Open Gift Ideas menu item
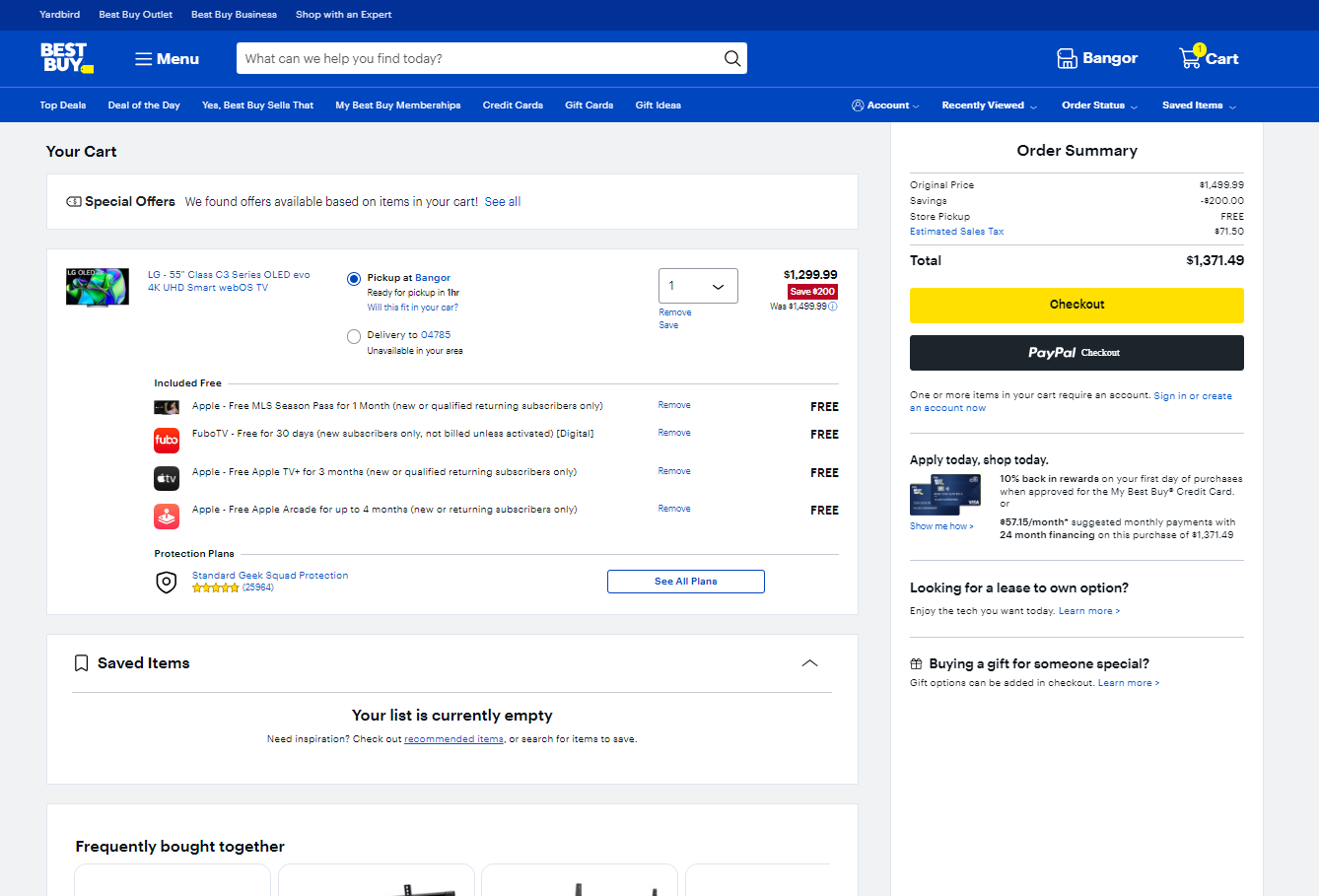 659,105
